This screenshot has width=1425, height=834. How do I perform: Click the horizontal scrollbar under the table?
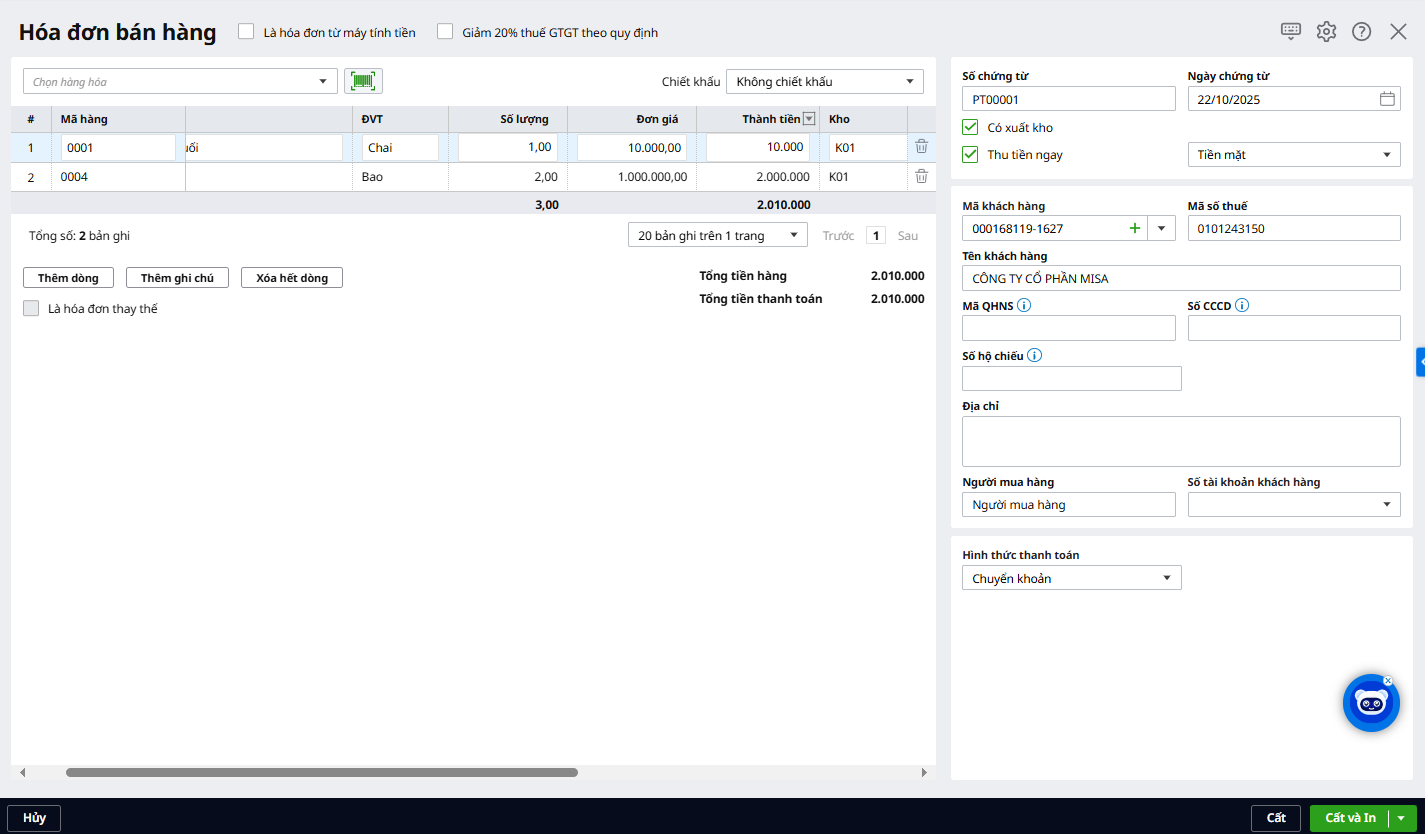pyautogui.click(x=321, y=772)
